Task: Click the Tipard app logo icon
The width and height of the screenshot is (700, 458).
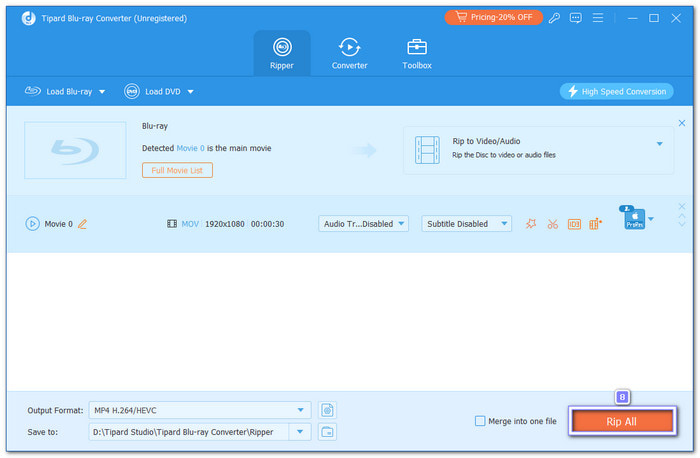Action: [x=29, y=18]
